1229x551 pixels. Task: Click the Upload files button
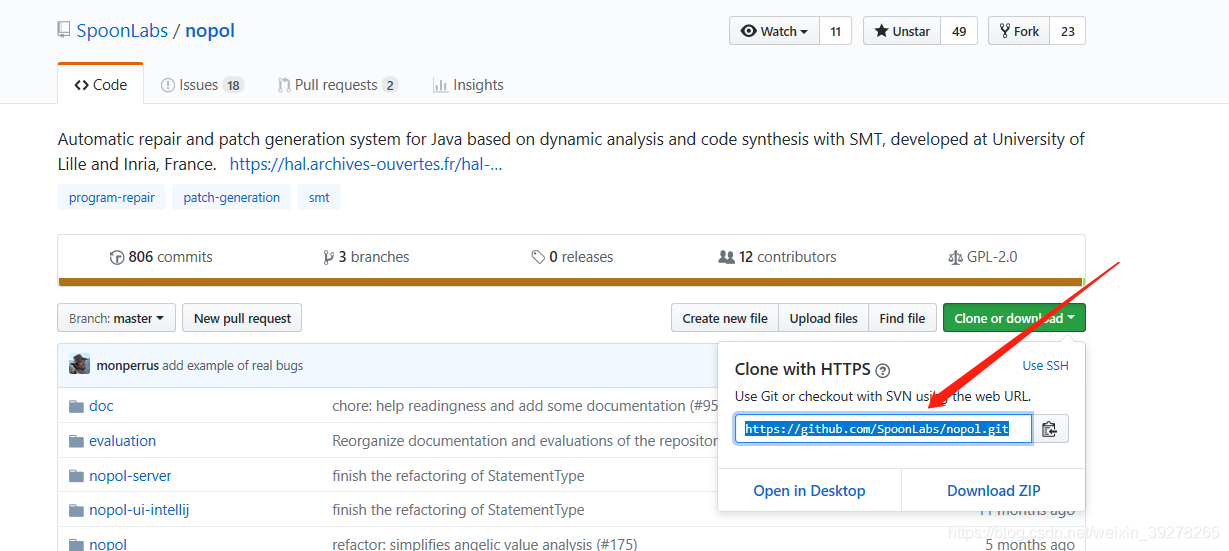pyautogui.click(x=824, y=318)
